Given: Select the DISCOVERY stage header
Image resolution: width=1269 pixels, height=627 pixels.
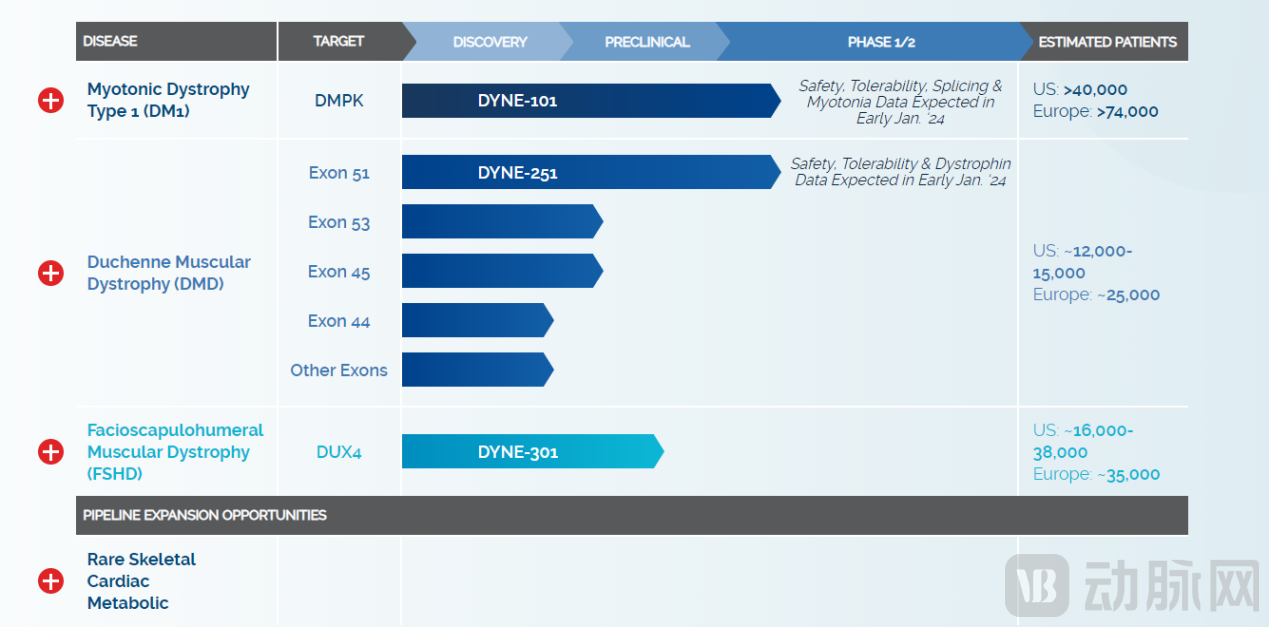Looking at the screenshot, I should 489,42.
